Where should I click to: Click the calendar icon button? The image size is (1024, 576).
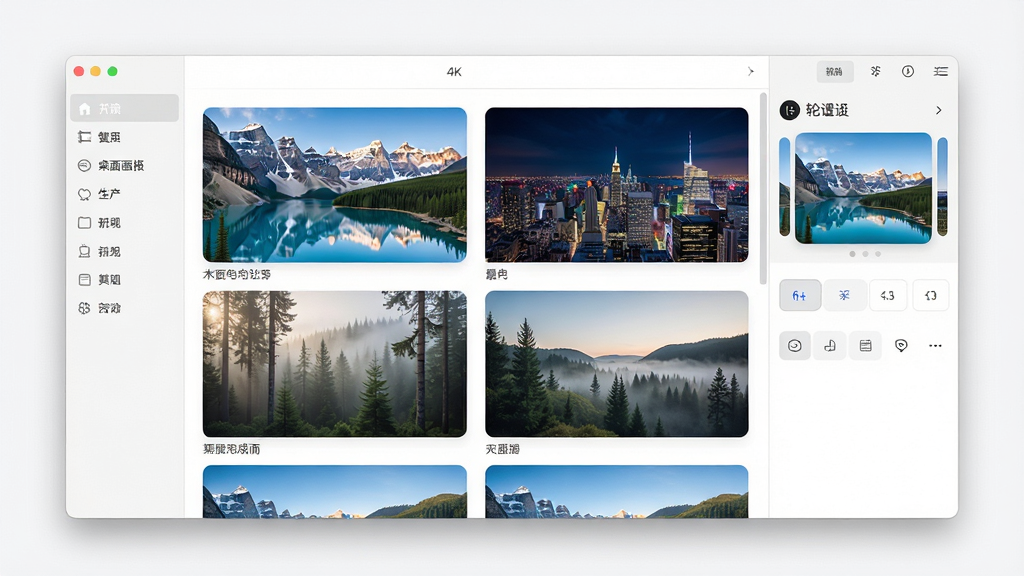(x=865, y=345)
